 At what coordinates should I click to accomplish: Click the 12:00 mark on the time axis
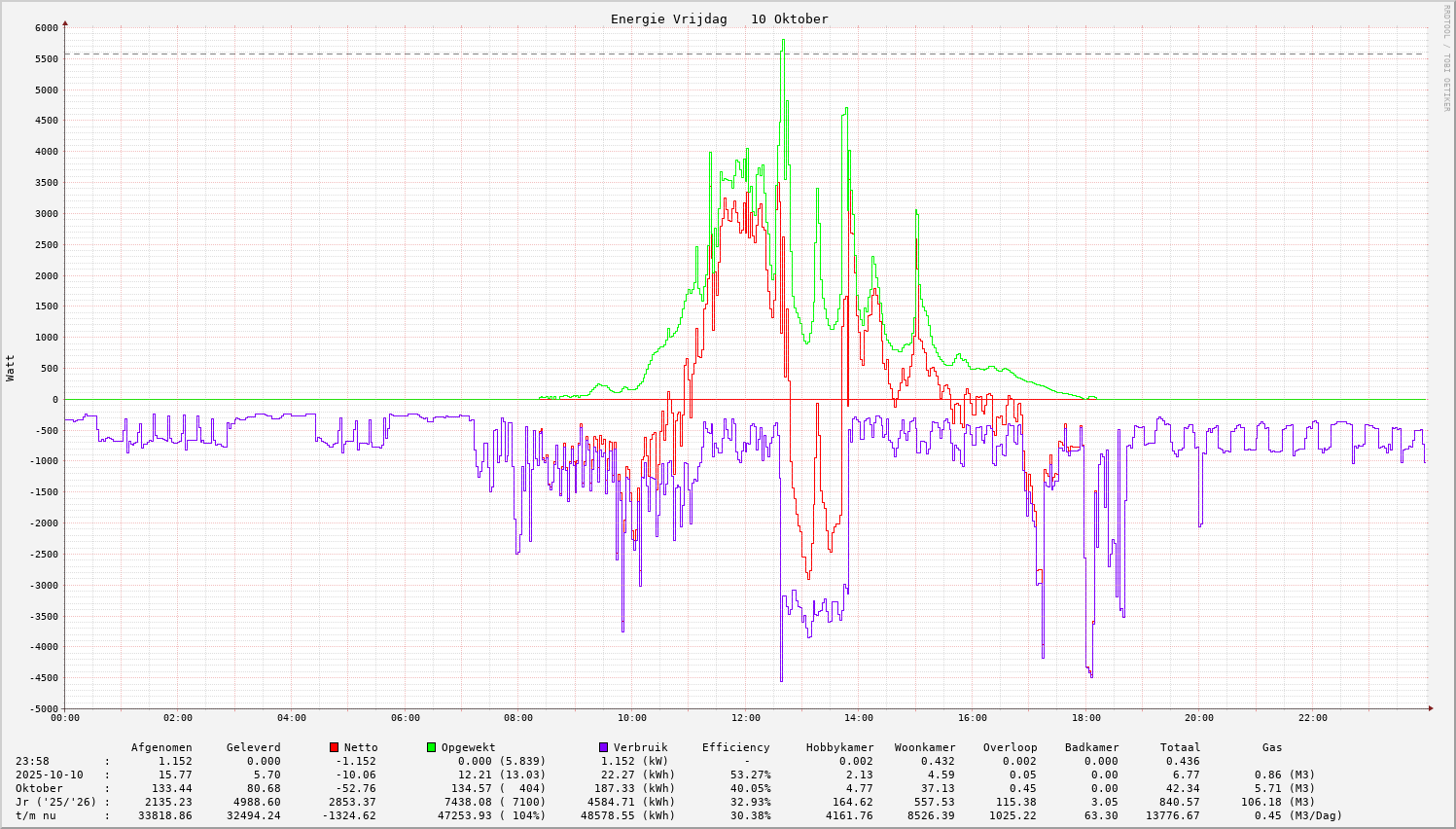[745, 718]
